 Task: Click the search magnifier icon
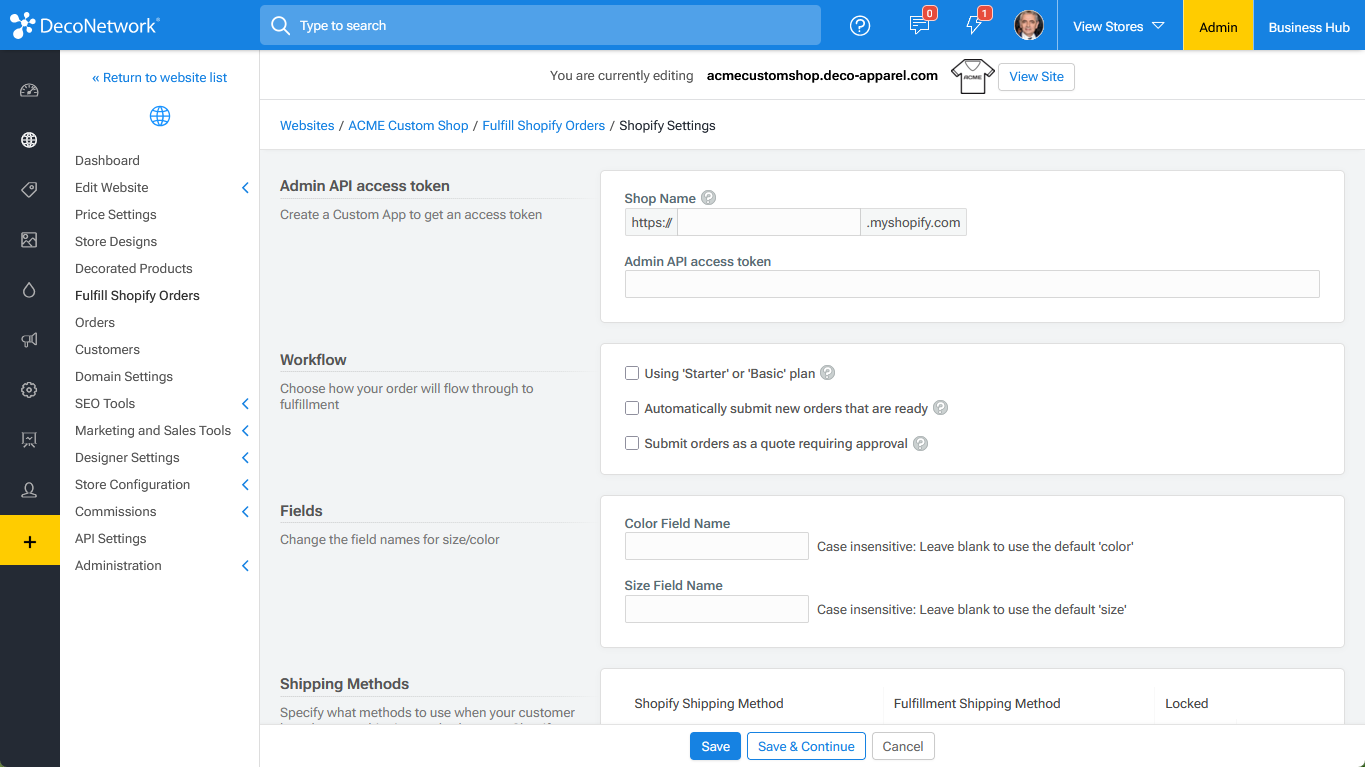click(x=281, y=25)
